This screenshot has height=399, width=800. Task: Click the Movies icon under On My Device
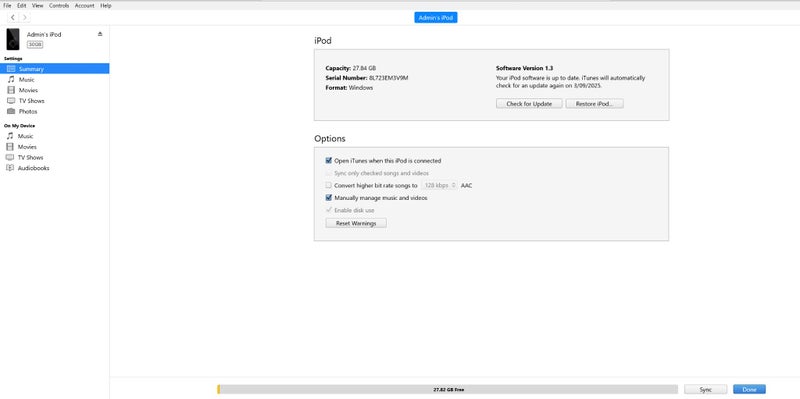pyautogui.click(x=10, y=147)
